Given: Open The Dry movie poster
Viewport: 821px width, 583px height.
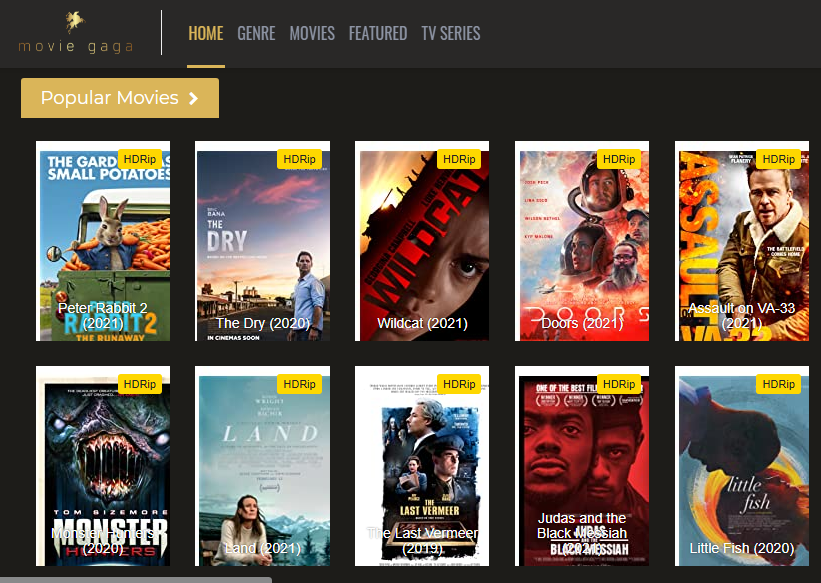Looking at the screenshot, I should (x=262, y=241).
